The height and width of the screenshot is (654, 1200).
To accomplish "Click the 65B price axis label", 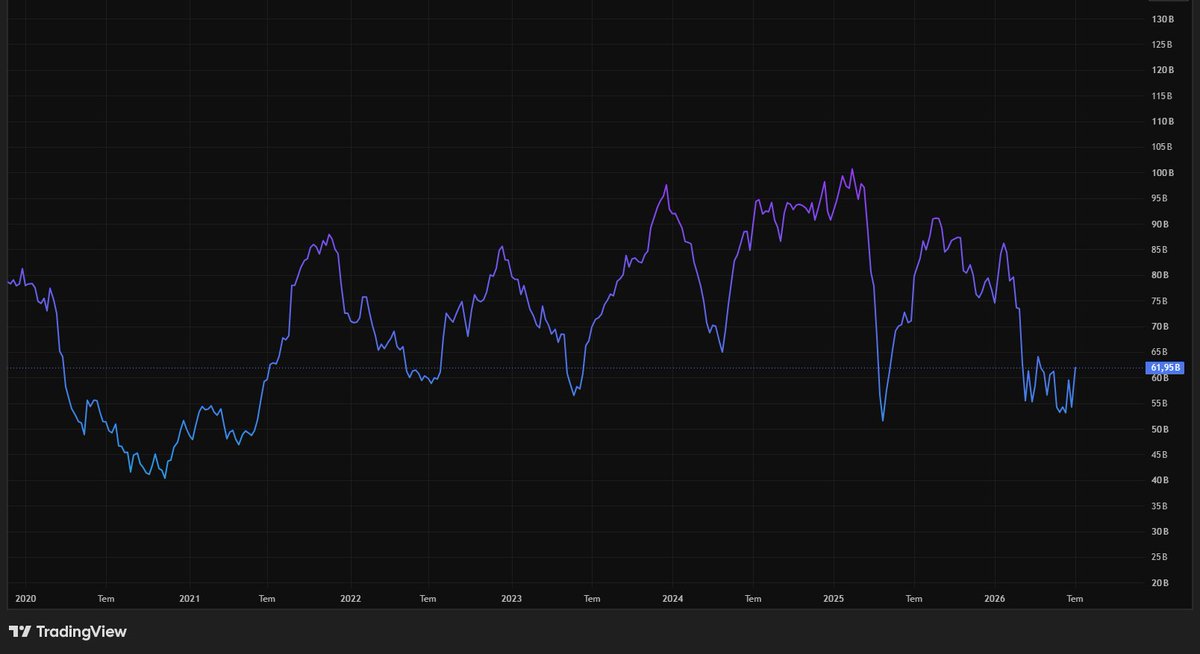I will (x=1160, y=352).
